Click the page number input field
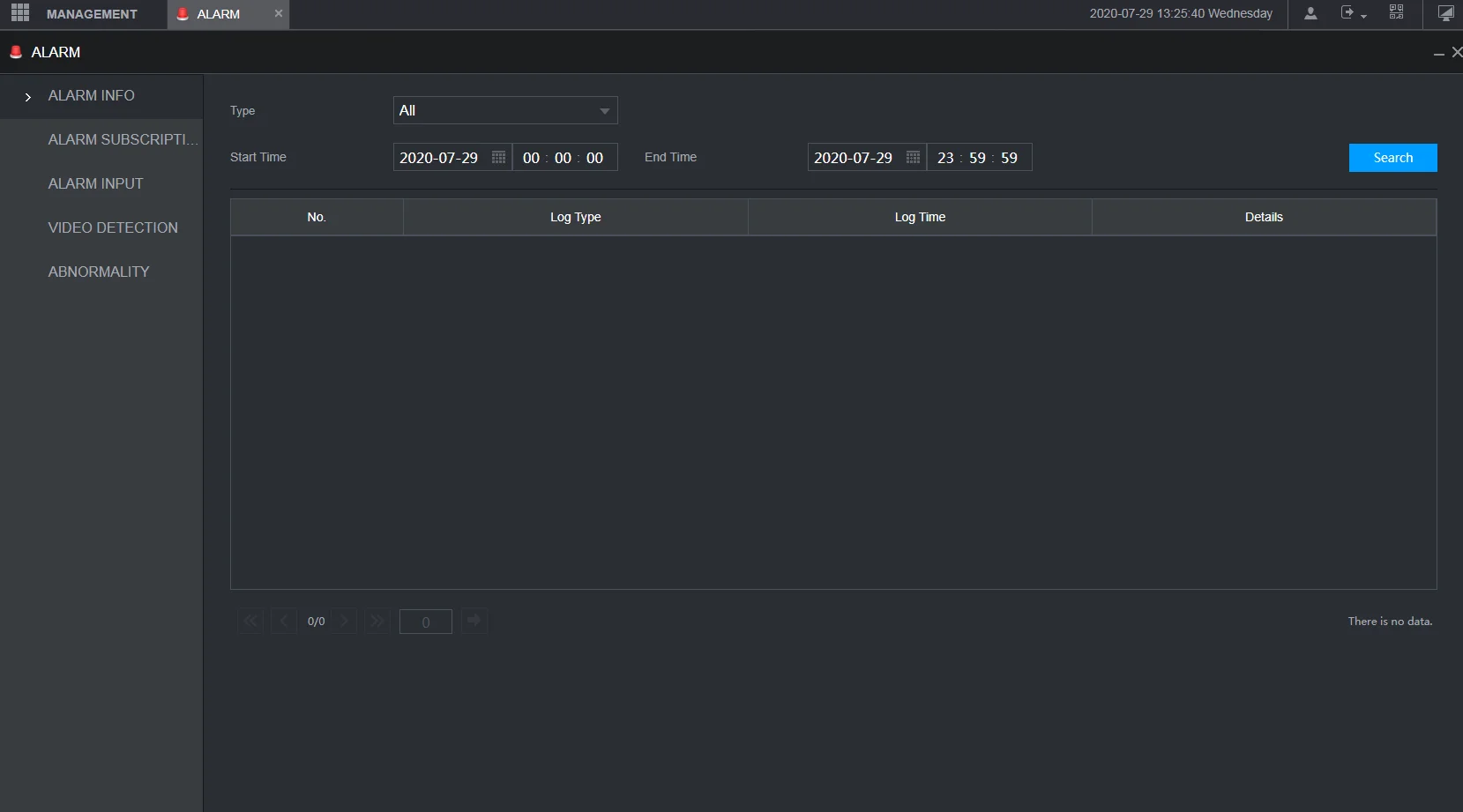 [426, 622]
